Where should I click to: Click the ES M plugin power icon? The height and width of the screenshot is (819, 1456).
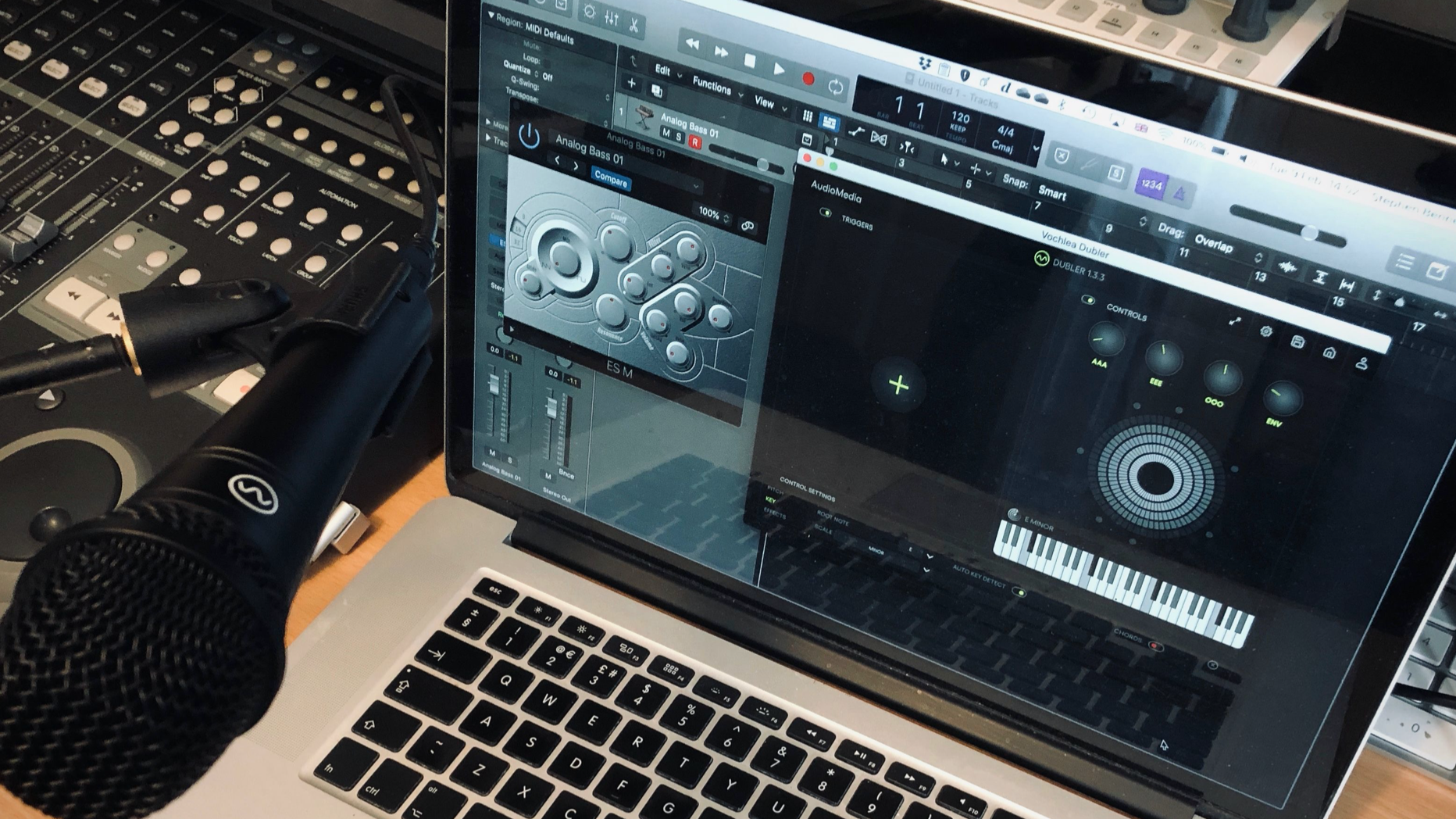tap(530, 137)
